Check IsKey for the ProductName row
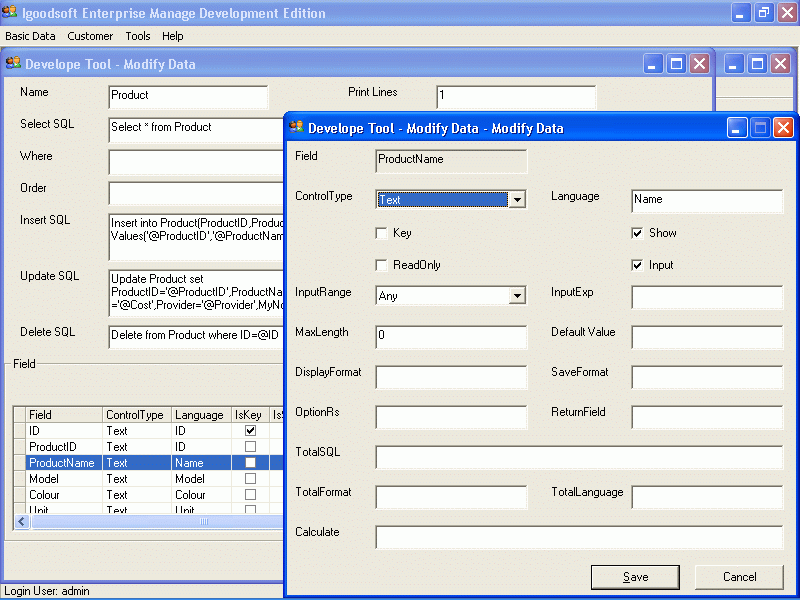Image resolution: width=800 pixels, height=600 pixels. click(250, 463)
